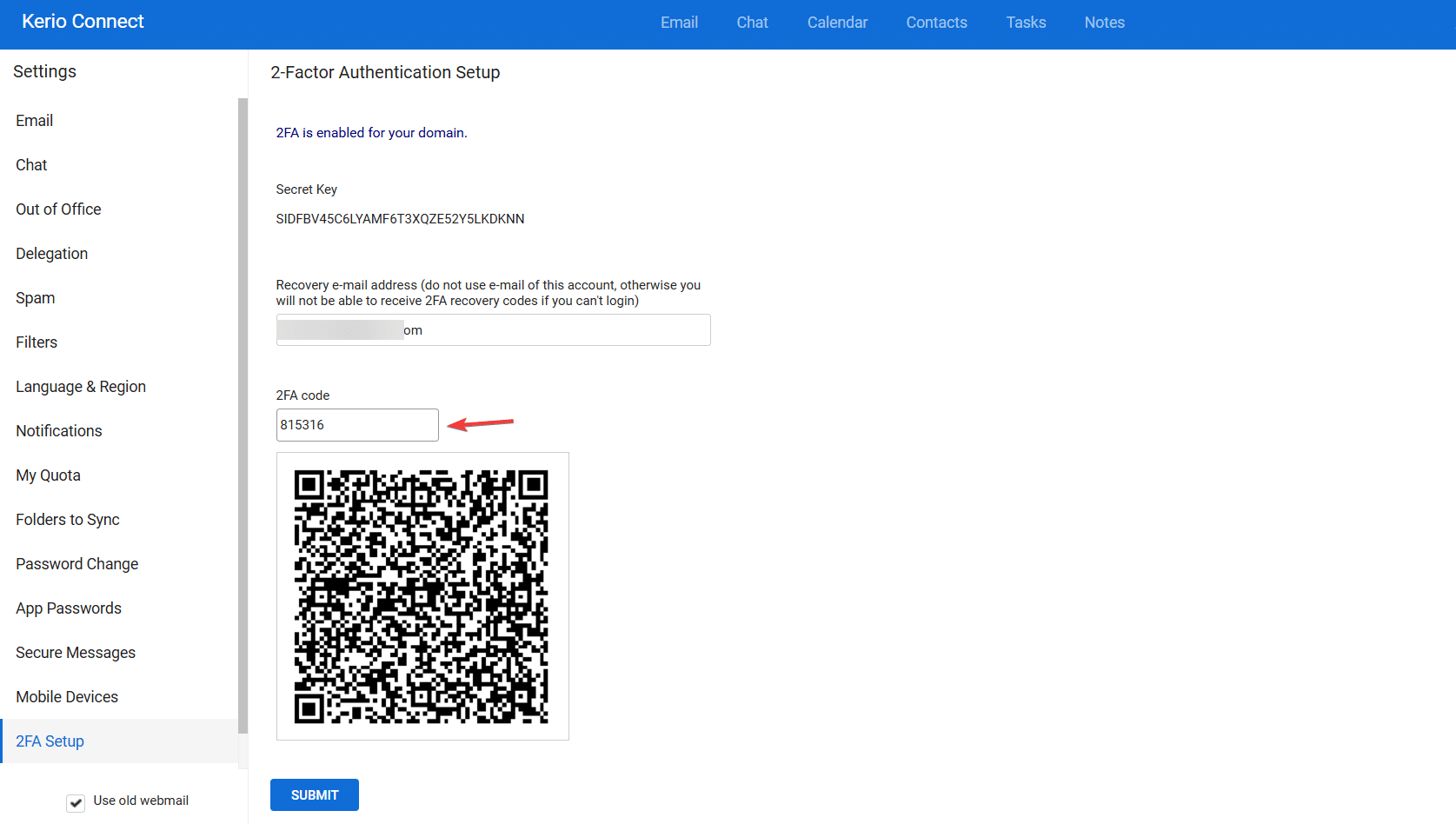Open Password Change settings
Image resolution: width=1456 pixels, height=824 pixels.
tap(77, 564)
